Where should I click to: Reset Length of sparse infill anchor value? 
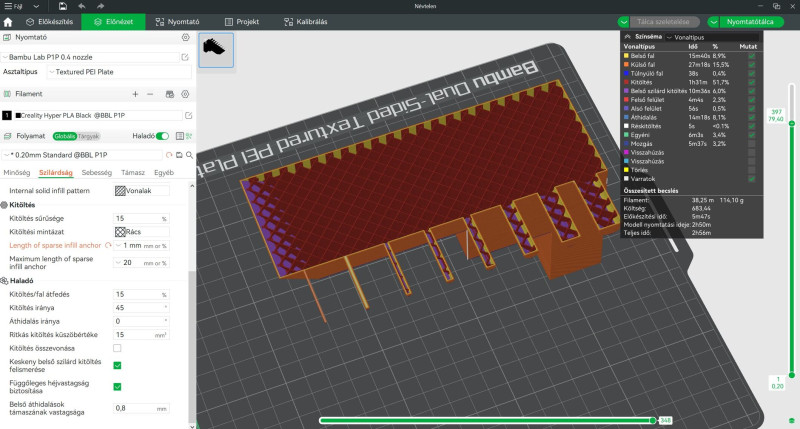[x=108, y=245]
